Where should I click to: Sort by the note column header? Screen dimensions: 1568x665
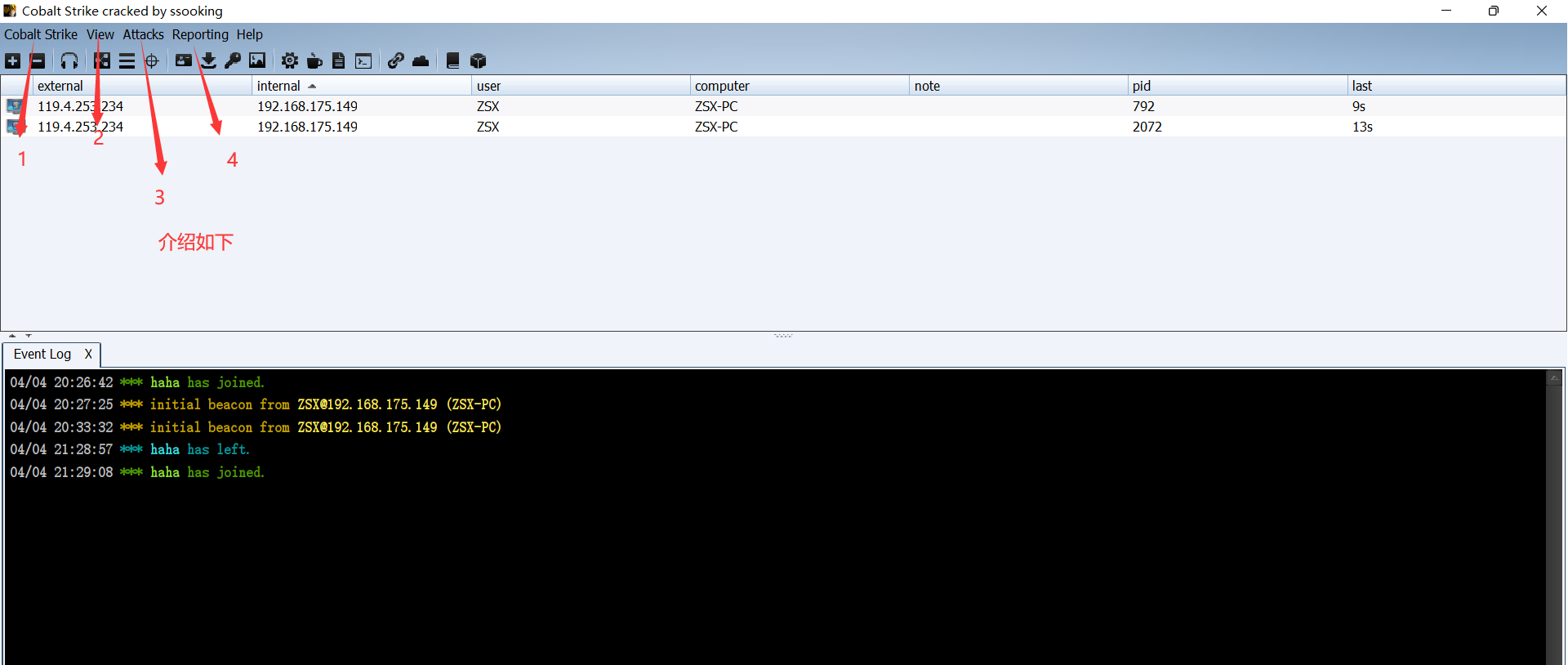pos(1018,86)
